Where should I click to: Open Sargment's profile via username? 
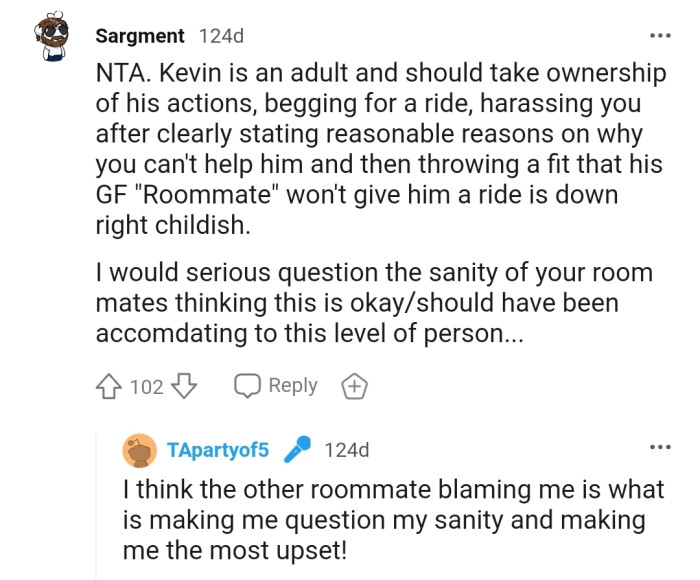click(x=140, y=36)
